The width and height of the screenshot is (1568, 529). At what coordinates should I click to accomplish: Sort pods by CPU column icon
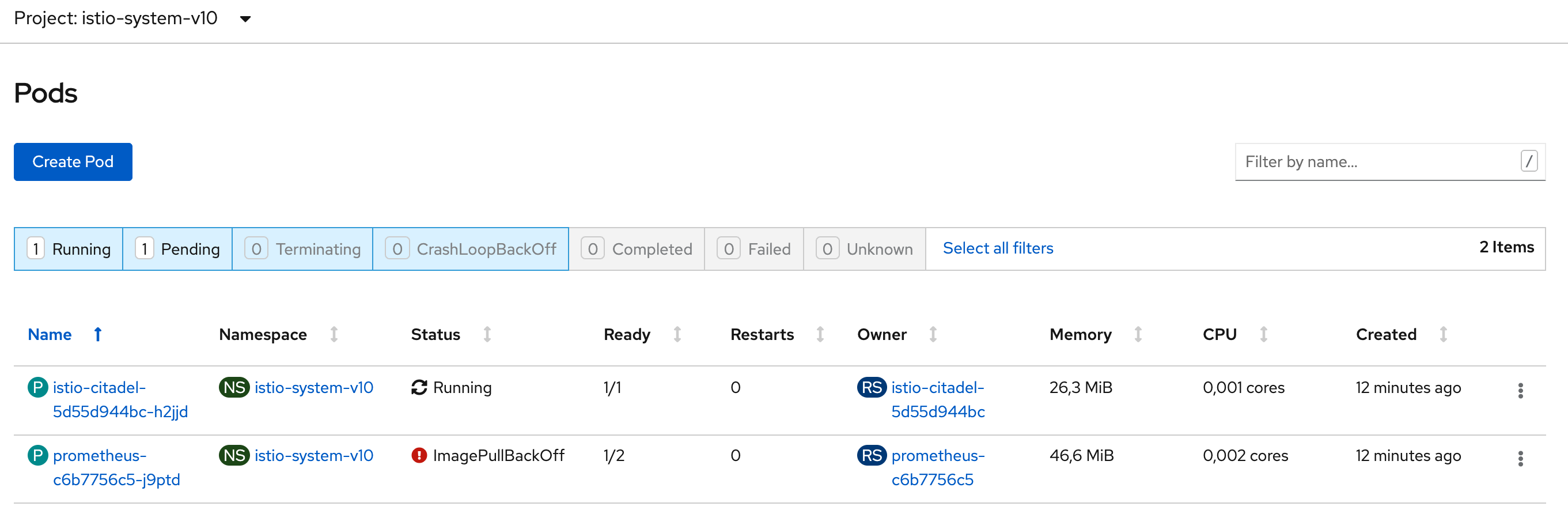coord(1264,334)
